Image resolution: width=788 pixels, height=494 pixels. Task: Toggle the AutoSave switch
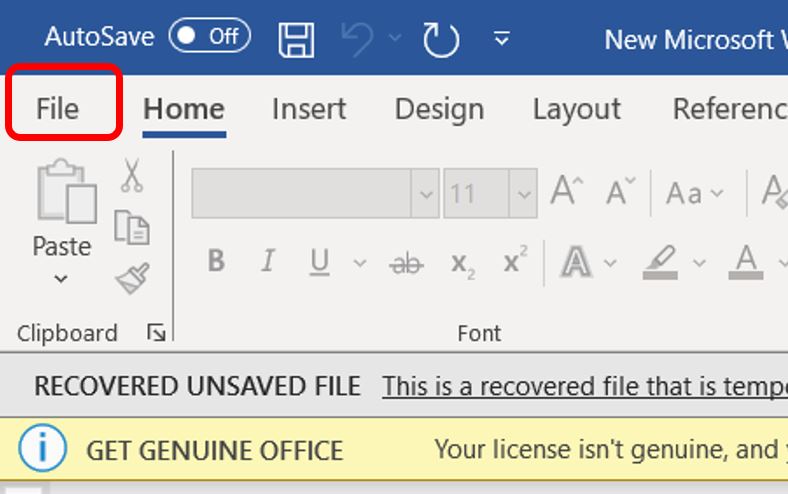[x=210, y=37]
